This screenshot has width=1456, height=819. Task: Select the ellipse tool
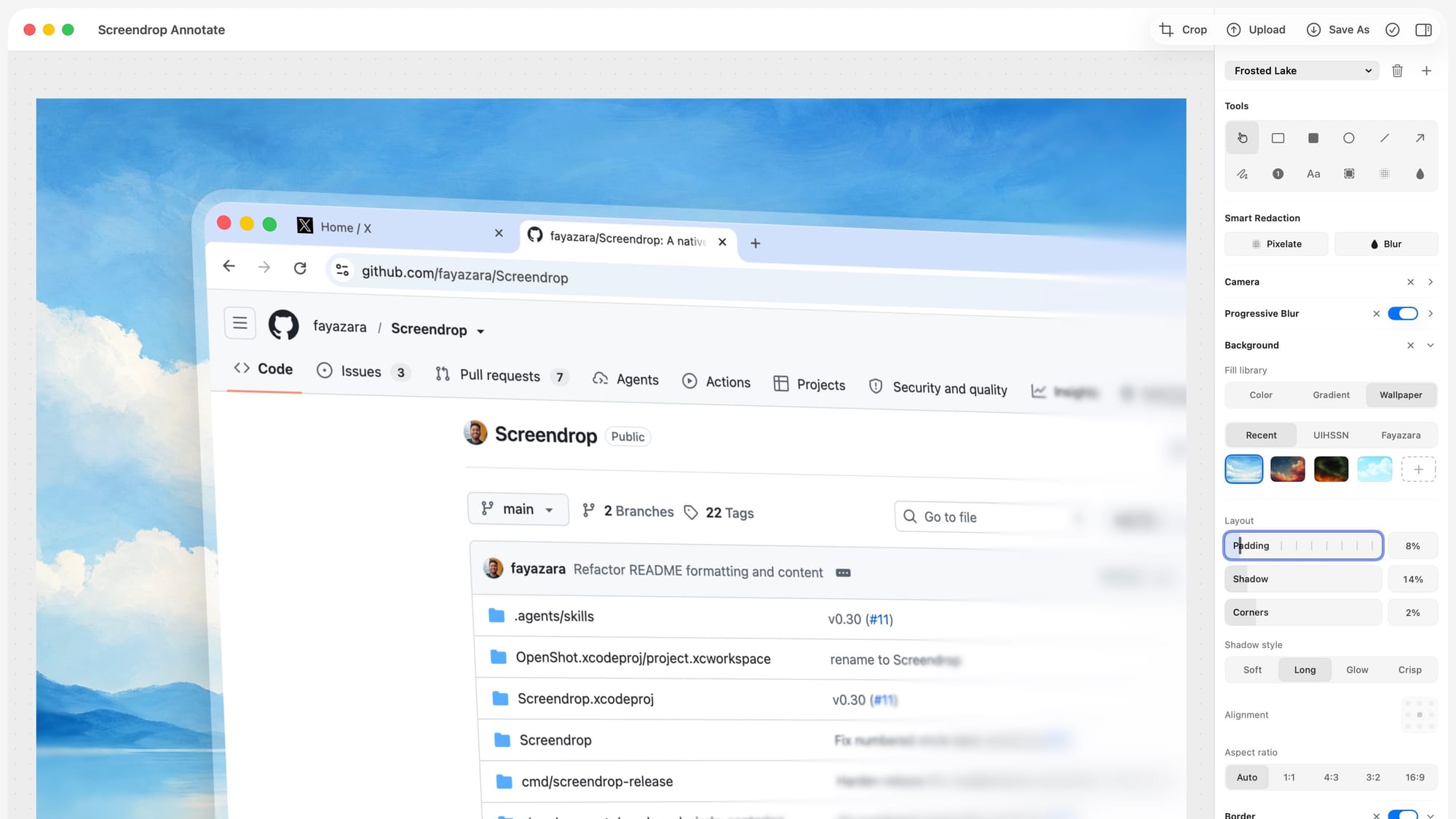(x=1349, y=138)
